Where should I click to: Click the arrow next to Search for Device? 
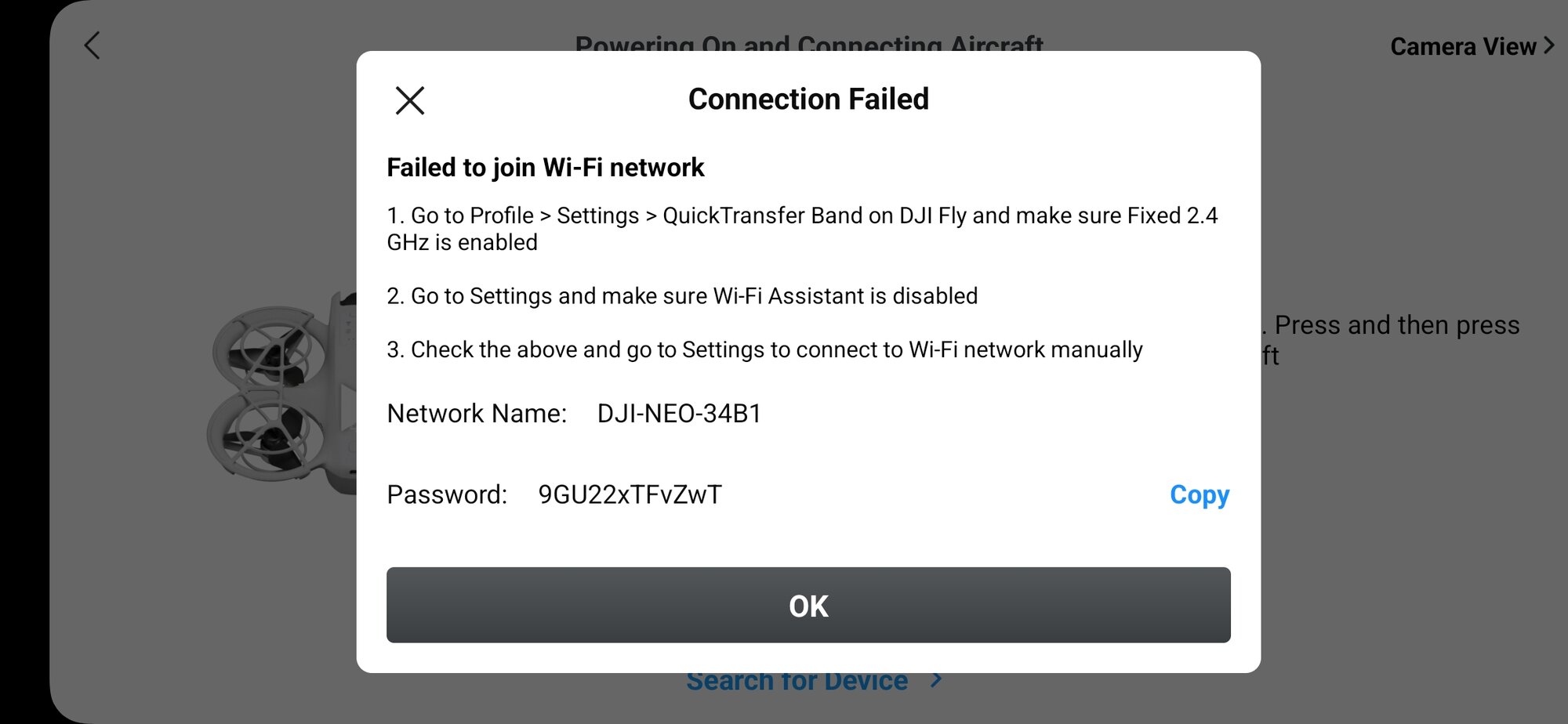pyautogui.click(x=936, y=680)
